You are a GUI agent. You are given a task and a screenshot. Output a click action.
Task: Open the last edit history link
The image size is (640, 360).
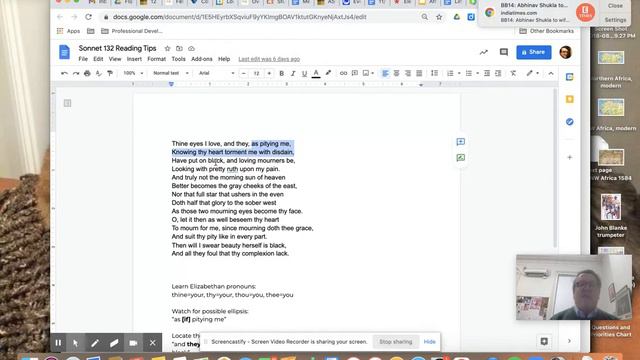pyautogui.click(x=269, y=59)
